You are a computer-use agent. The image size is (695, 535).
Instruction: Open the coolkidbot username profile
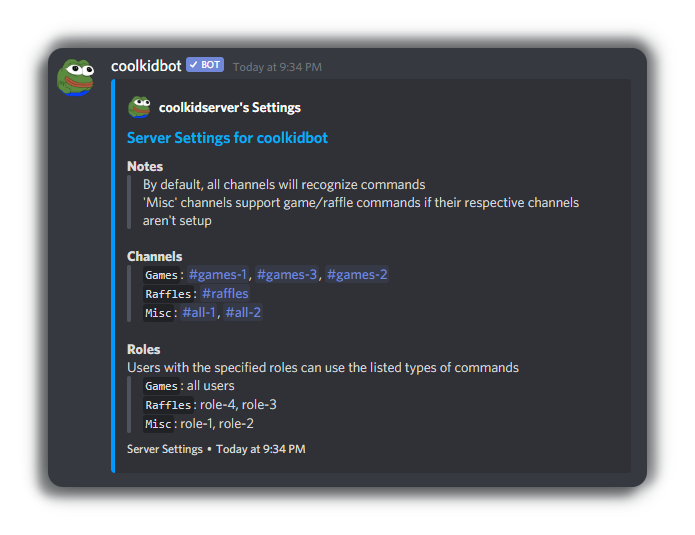146,66
